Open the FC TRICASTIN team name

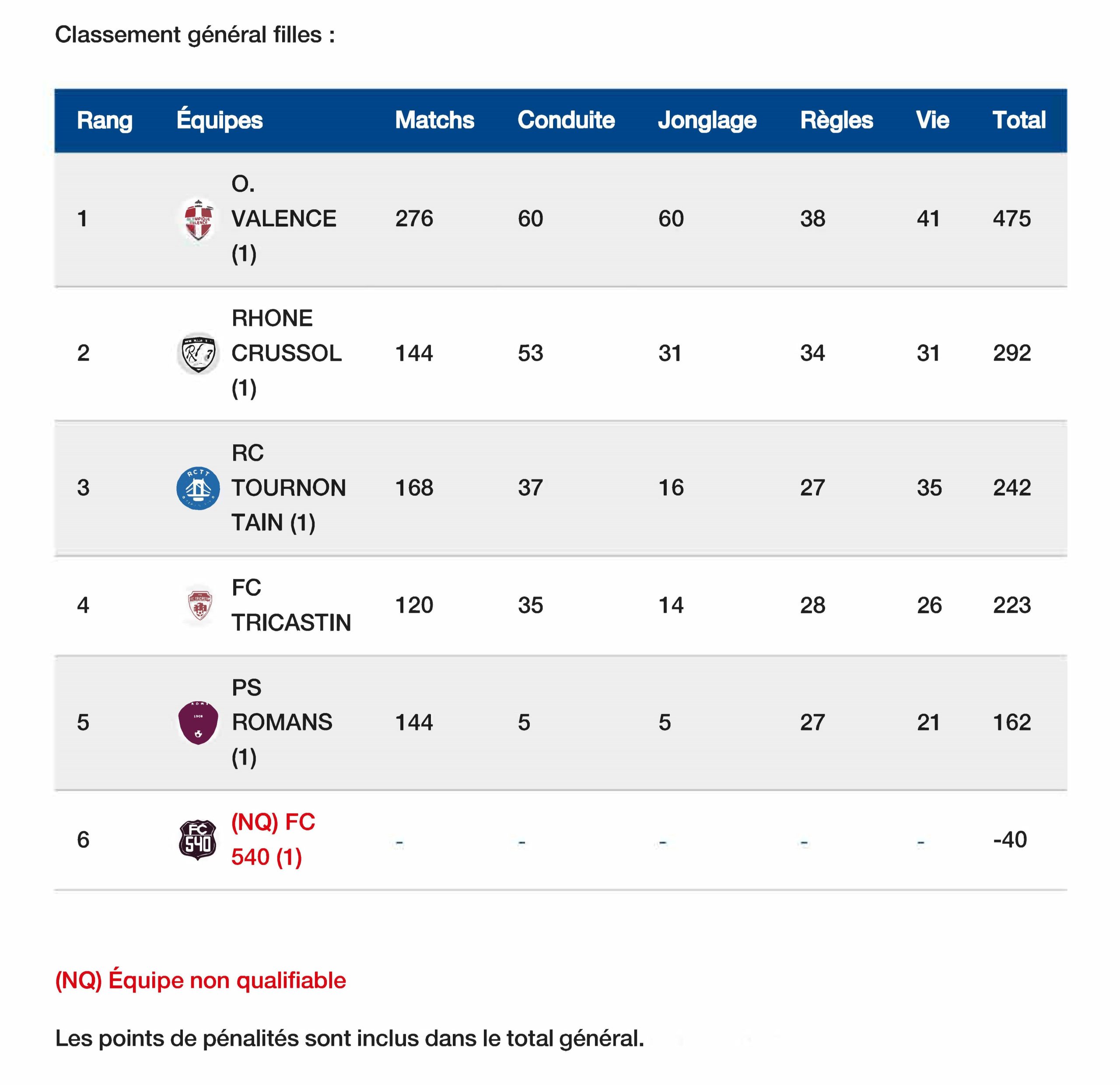pos(290,605)
